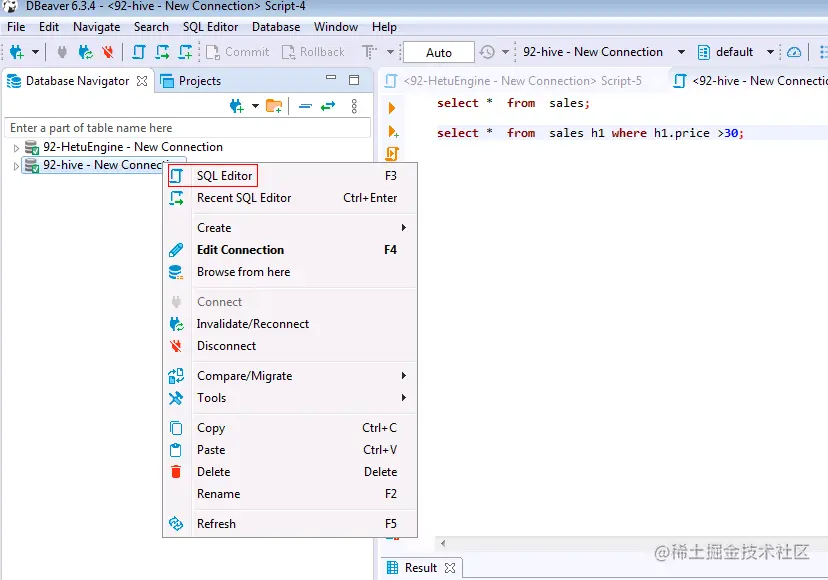Click the Reconnect icon in main toolbar
The image size is (828, 580).
click(86, 52)
